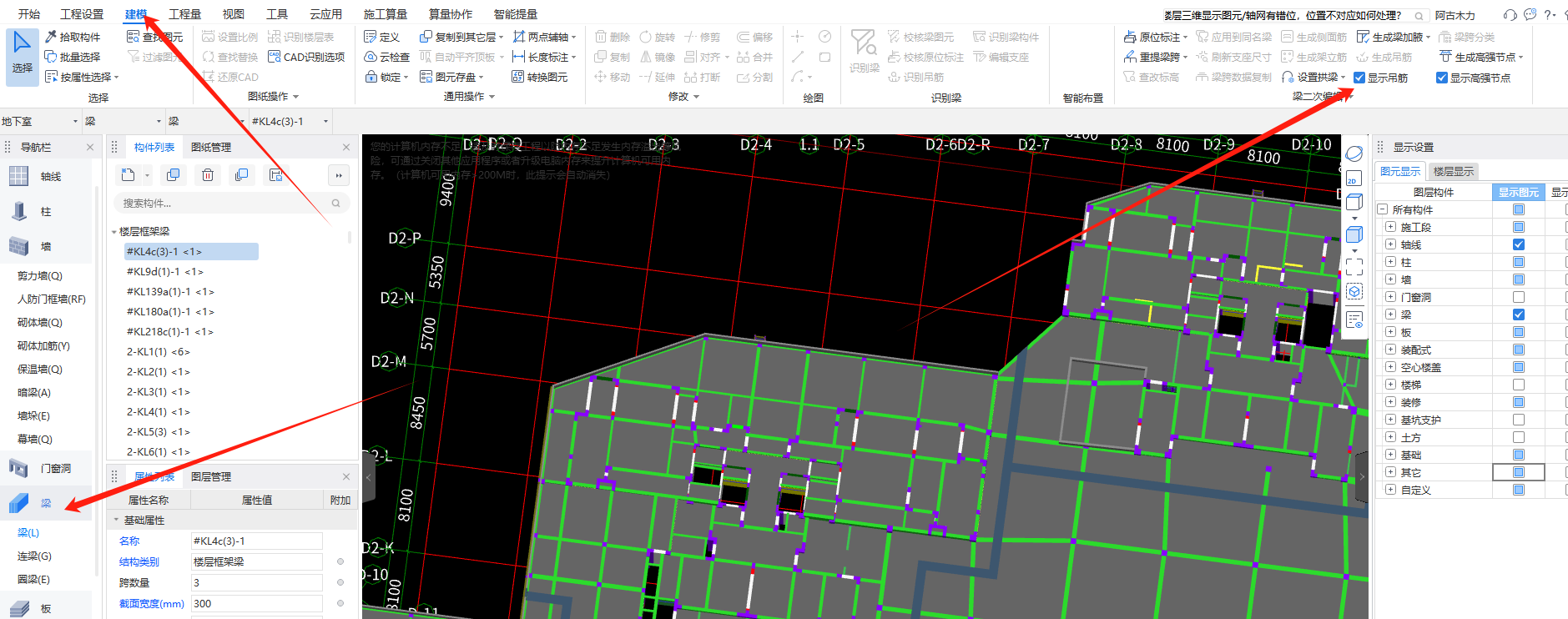This screenshot has height=619, width=1568.
Task: Uncheck 梁 display checkbox in 显示图元 column
Action: click(1519, 315)
